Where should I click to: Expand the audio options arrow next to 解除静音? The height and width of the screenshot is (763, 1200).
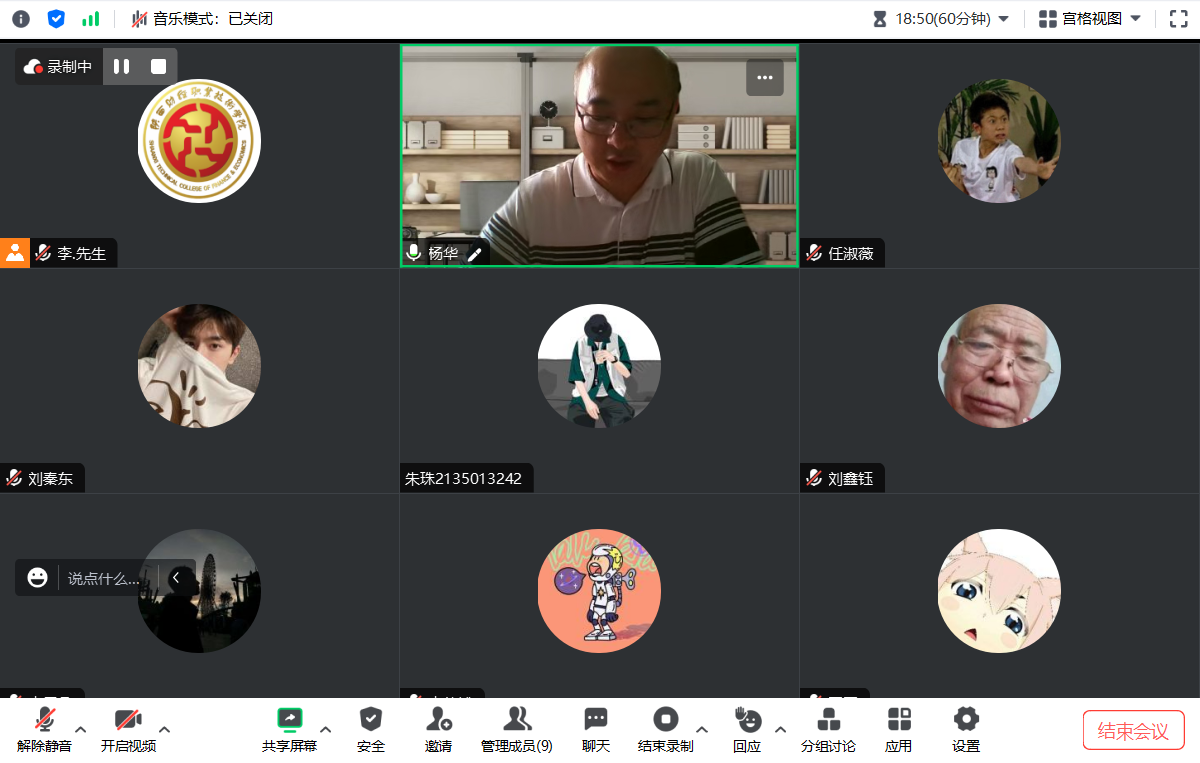pyautogui.click(x=81, y=729)
